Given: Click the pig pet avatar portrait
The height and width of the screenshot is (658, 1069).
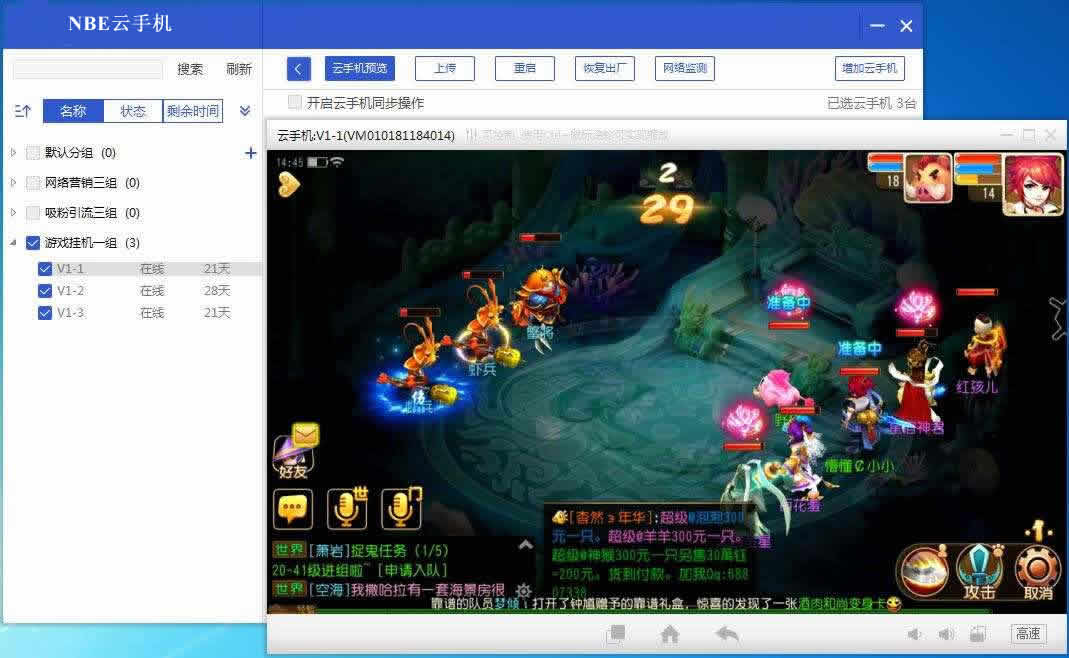Looking at the screenshot, I should pyautogui.click(x=928, y=178).
